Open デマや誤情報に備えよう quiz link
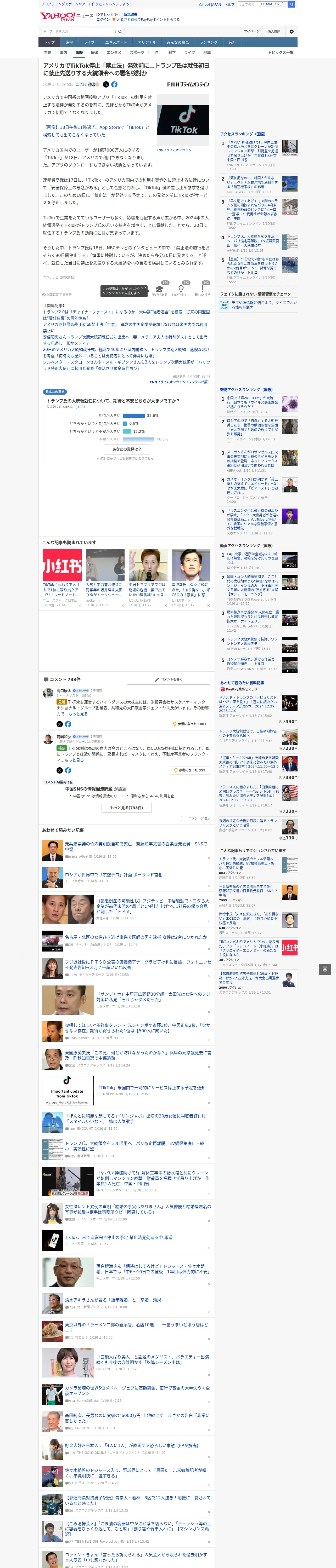 (264, 305)
